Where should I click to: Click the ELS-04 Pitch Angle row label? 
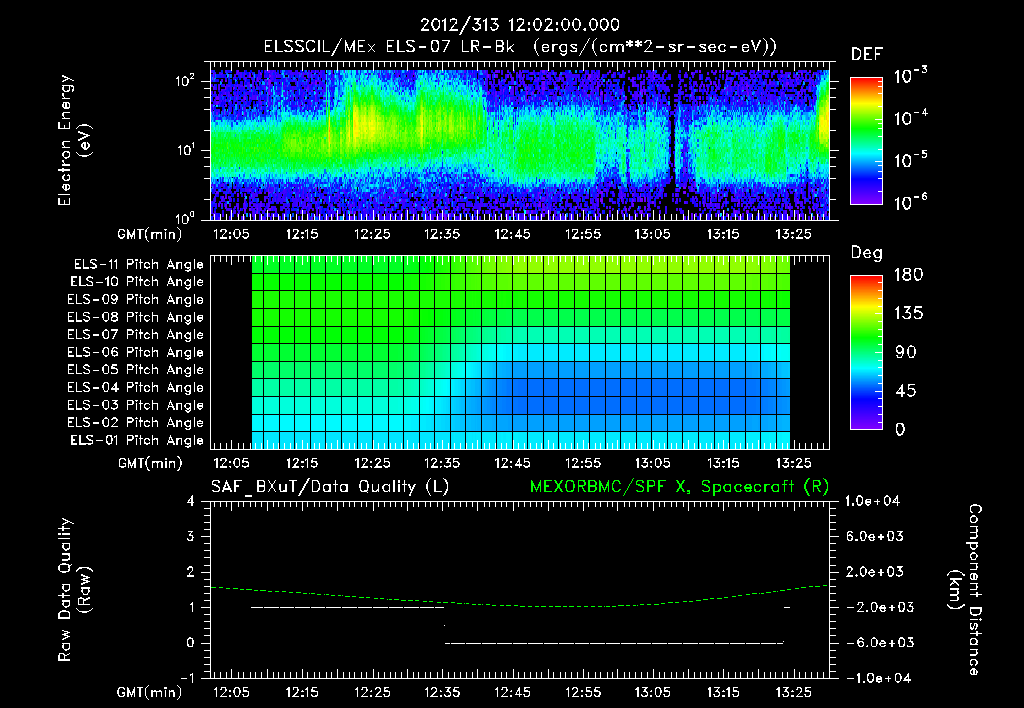click(x=136, y=387)
